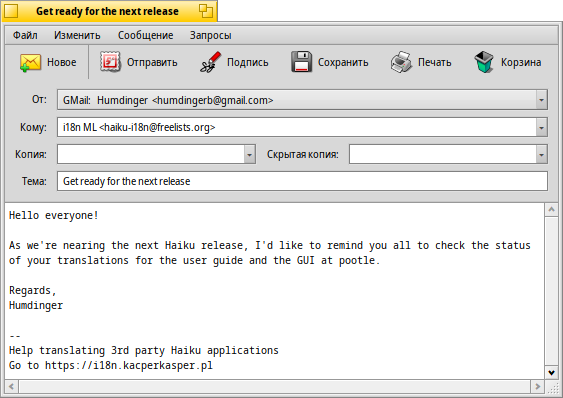Viewport: 563px width, 398px height.
Task: Open the Изменить menu
Action: click(77, 35)
